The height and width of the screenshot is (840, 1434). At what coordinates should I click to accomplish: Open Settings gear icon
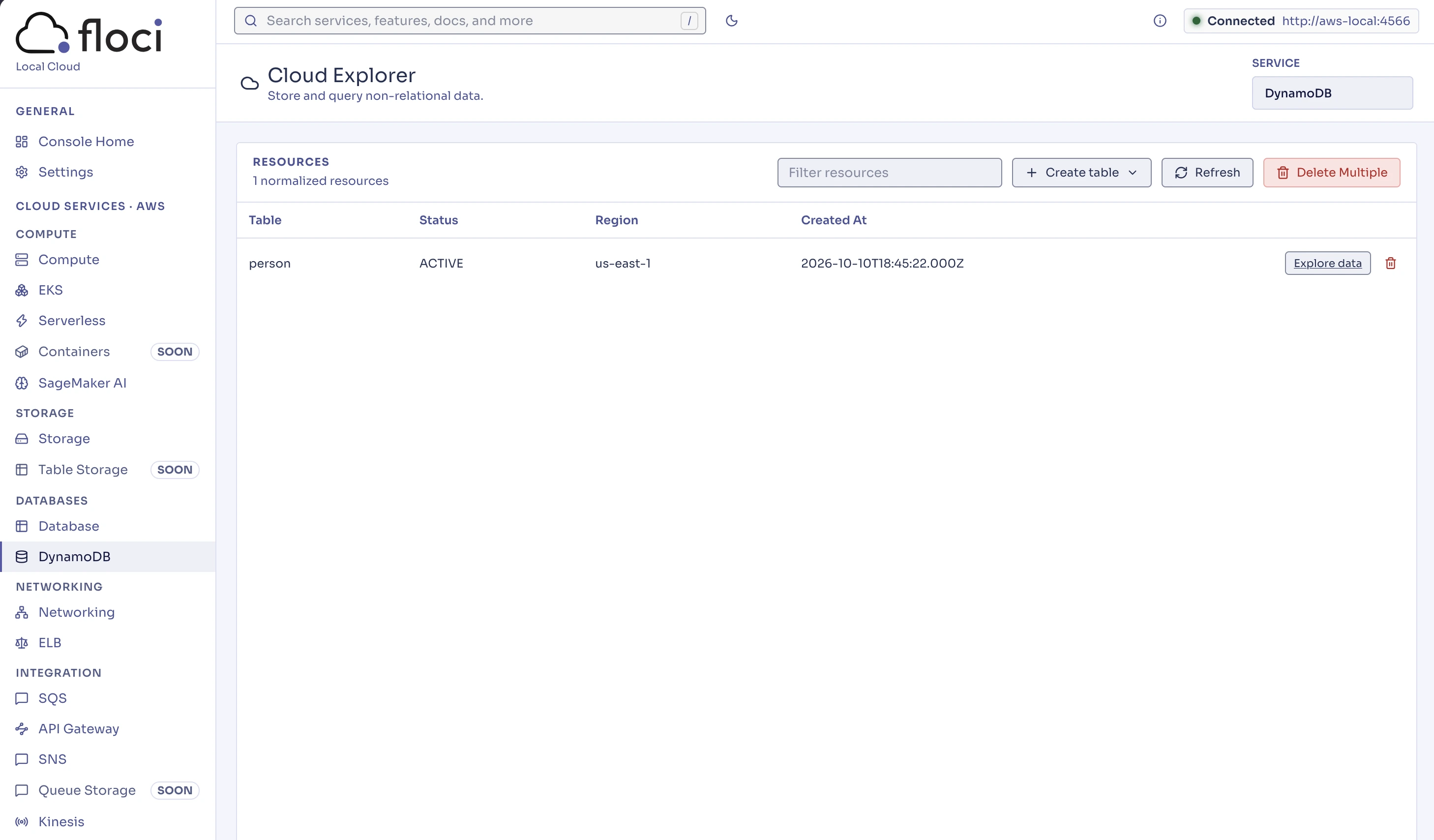click(x=22, y=173)
